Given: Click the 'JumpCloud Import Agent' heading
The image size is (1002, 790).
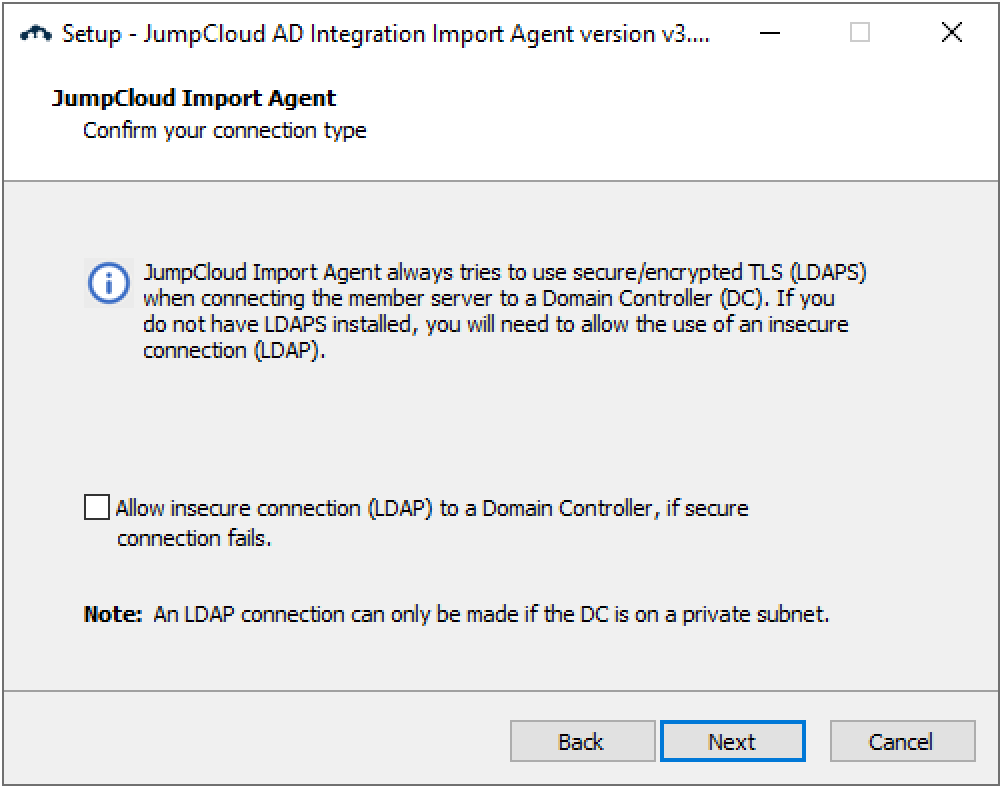Looking at the screenshot, I should pyautogui.click(x=193, y=98).
